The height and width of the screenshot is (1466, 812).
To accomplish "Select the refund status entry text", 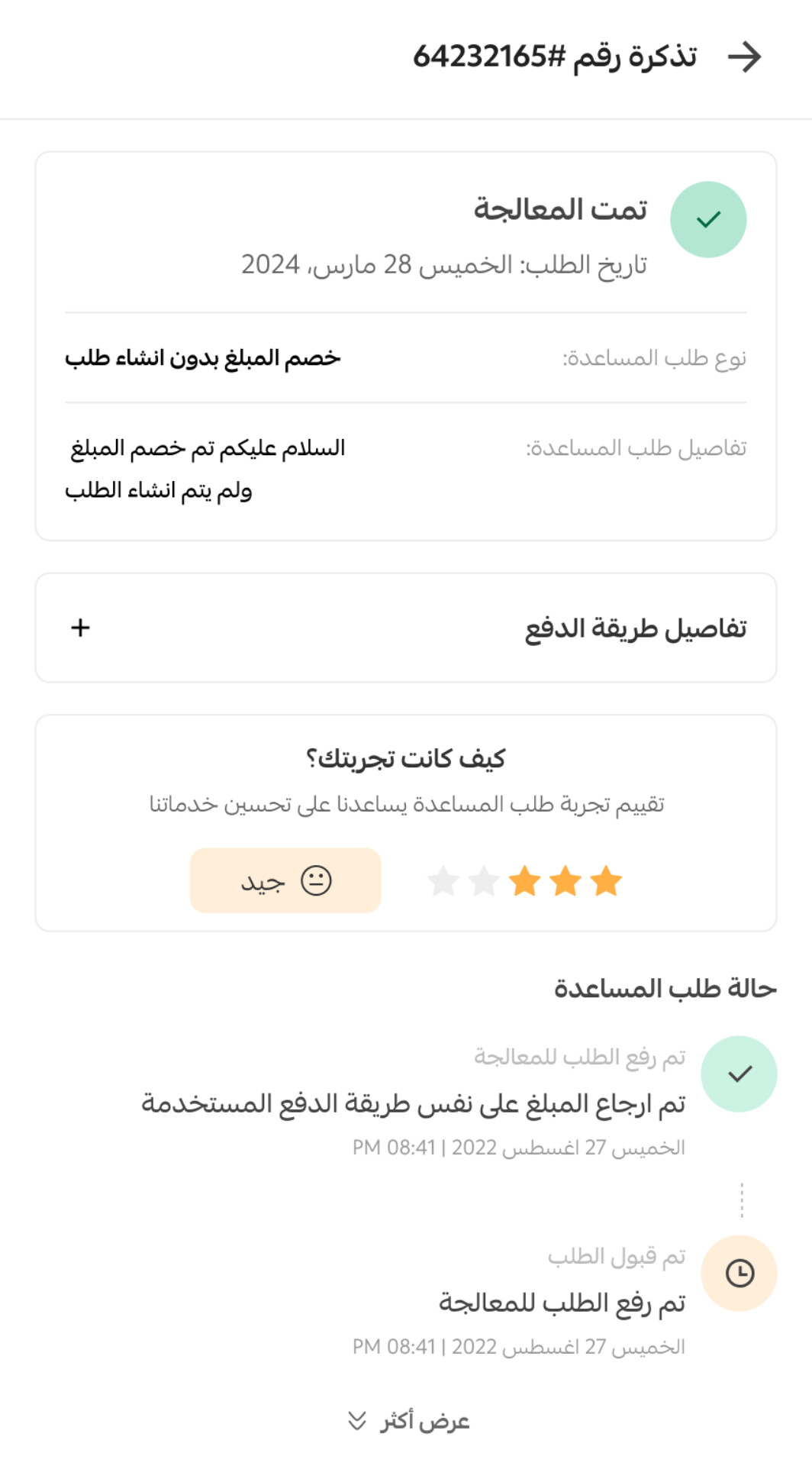I will pos(413,1103).
